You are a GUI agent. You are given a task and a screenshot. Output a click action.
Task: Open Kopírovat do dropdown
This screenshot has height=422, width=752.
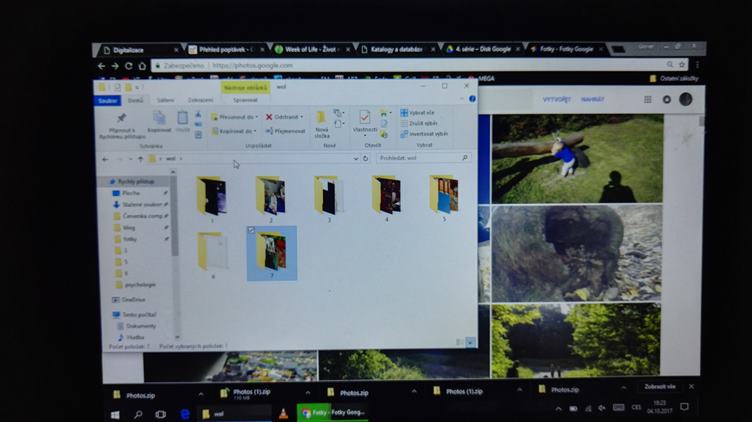coord(234,130)
